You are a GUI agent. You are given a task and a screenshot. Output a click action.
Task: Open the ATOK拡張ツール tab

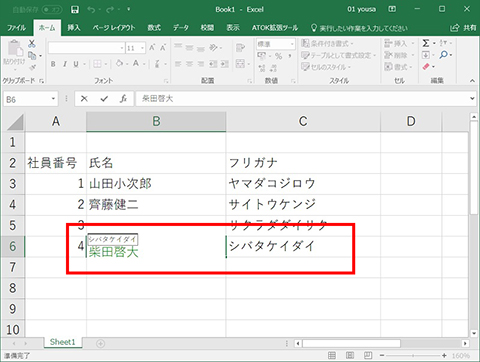pyautogui.click(x=275, y=28)
